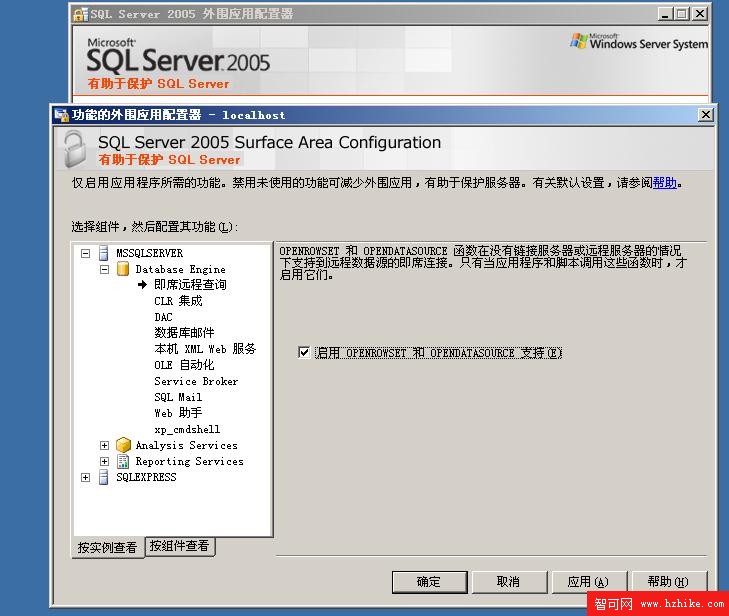
Task: Open help with 帮助(H) button
Action: click(669, 582)
